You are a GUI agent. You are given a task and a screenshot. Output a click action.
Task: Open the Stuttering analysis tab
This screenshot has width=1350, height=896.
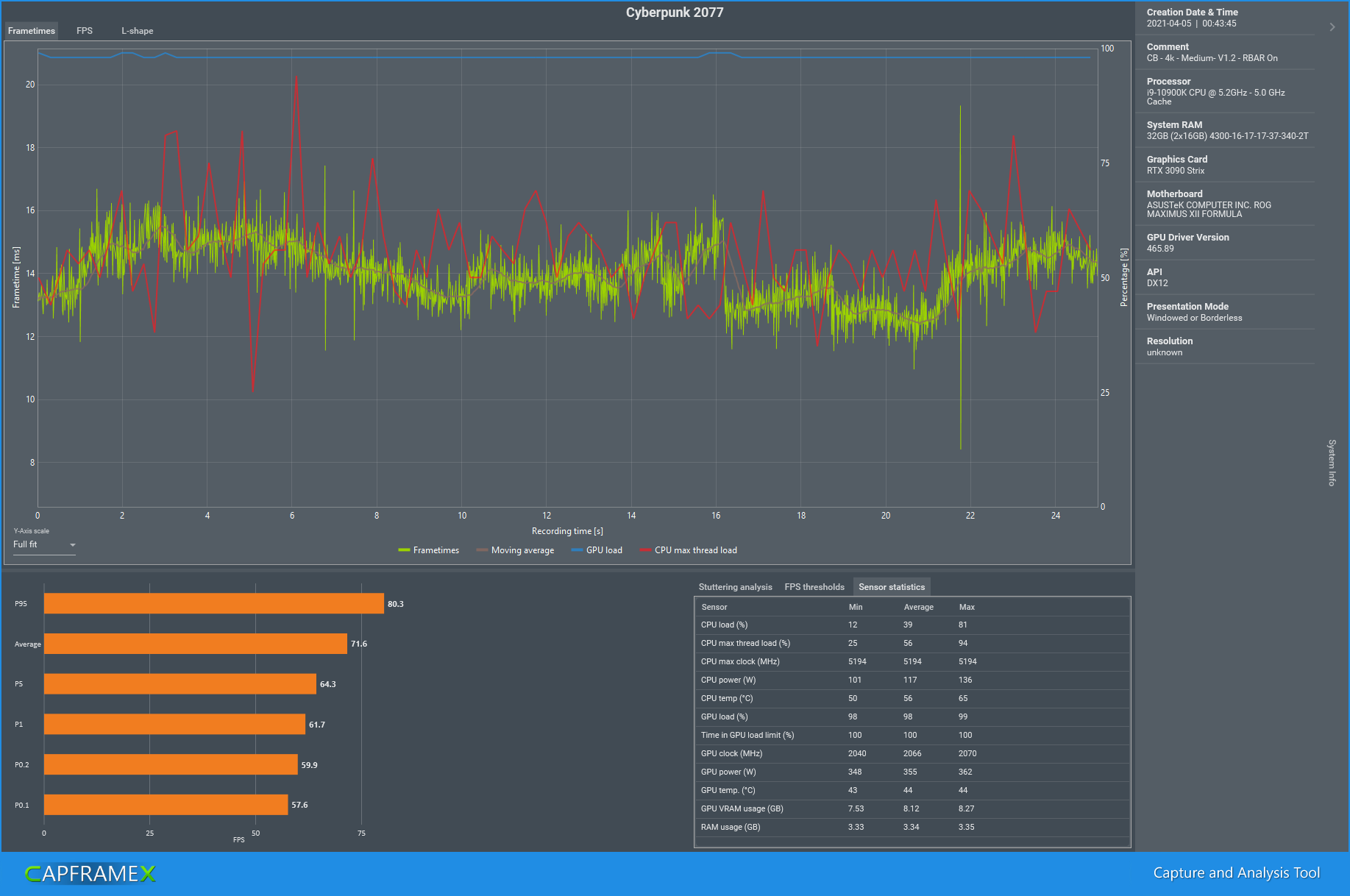[x=735, y=587]
